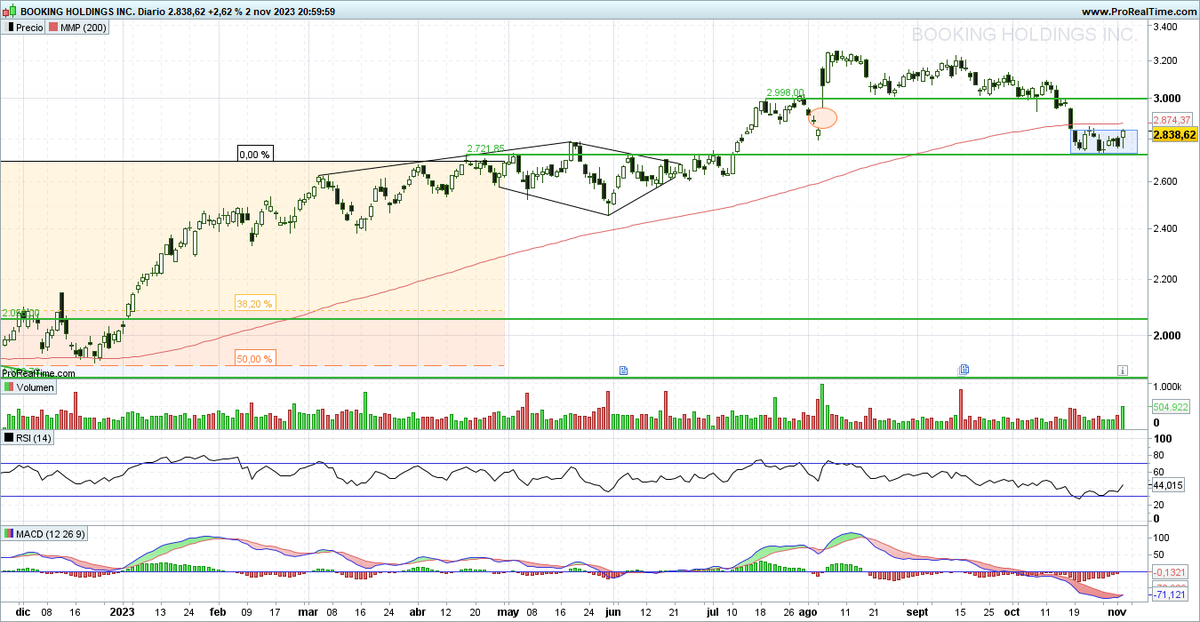Click the RSI value tag 44,015

pyautogui.click(x=1168, y=485)
